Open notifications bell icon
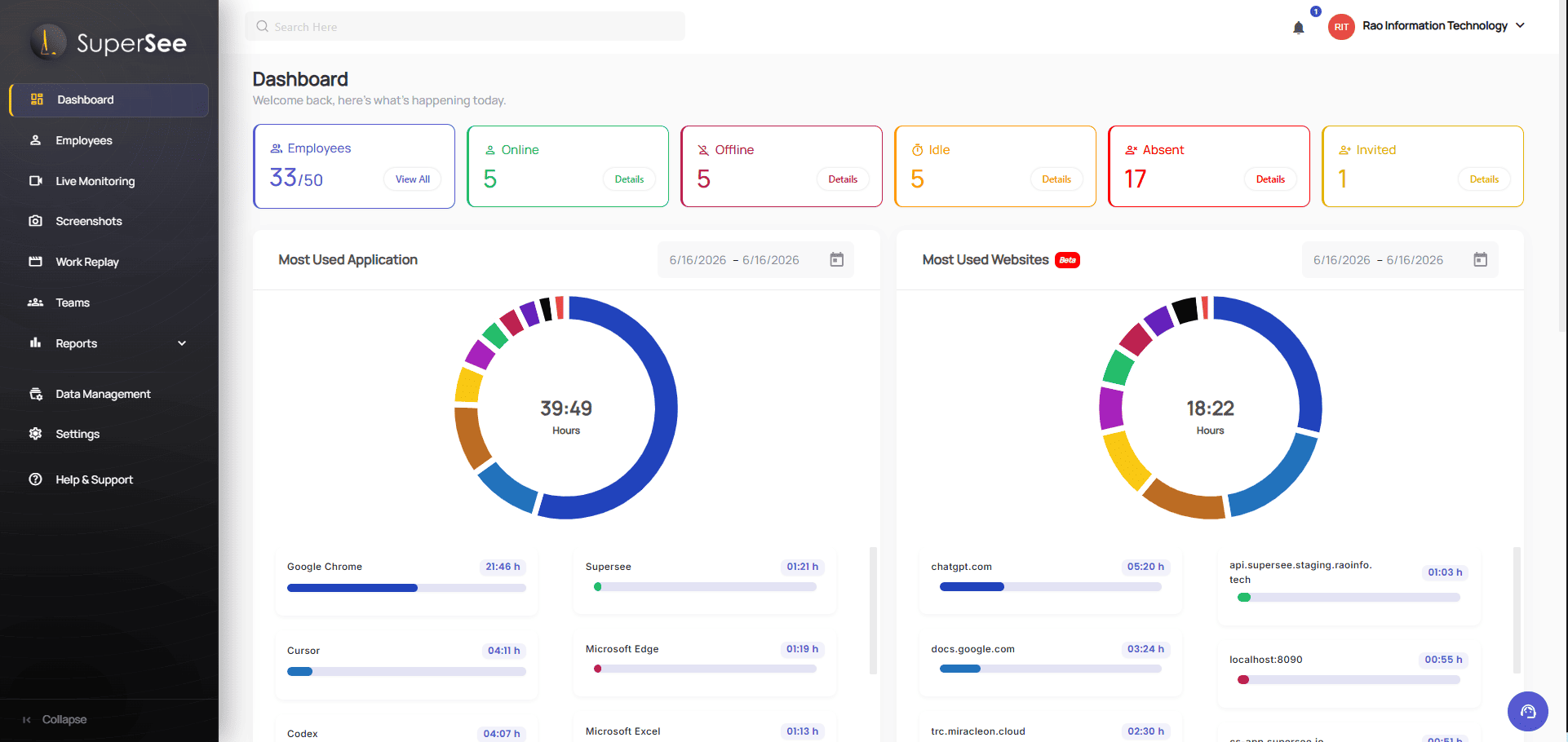This screenshot has width=1568, height=742. coord(1299,28)
